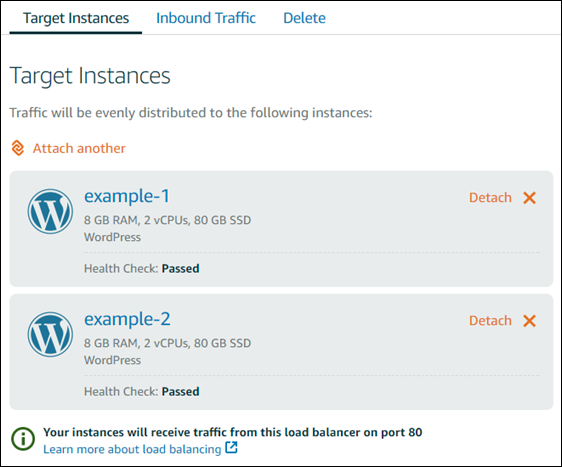562x467 pixels.
Task: Click the WordPress logo of example-1
Action: click(50, 211)
